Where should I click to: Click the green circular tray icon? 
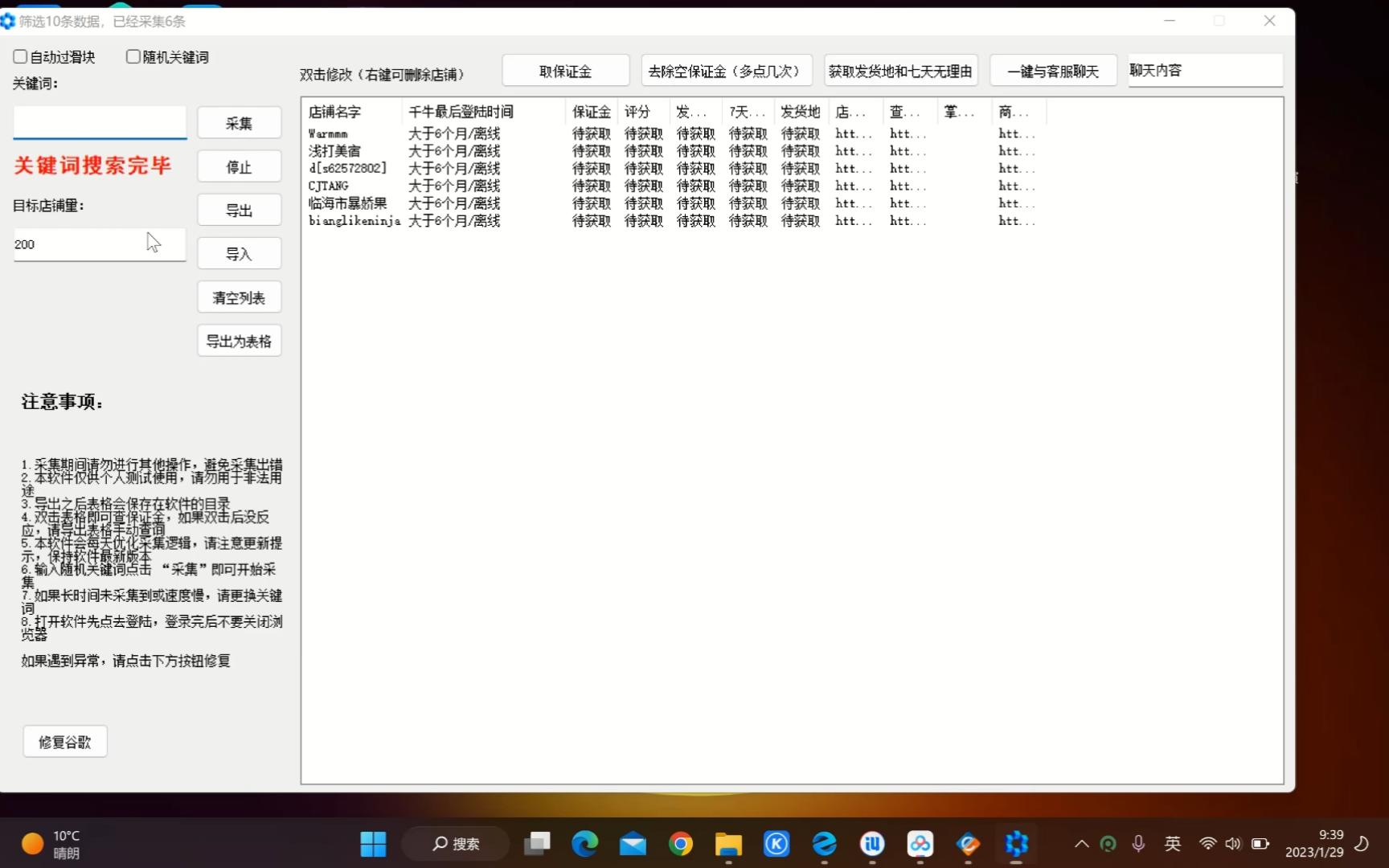(1108, 844)
